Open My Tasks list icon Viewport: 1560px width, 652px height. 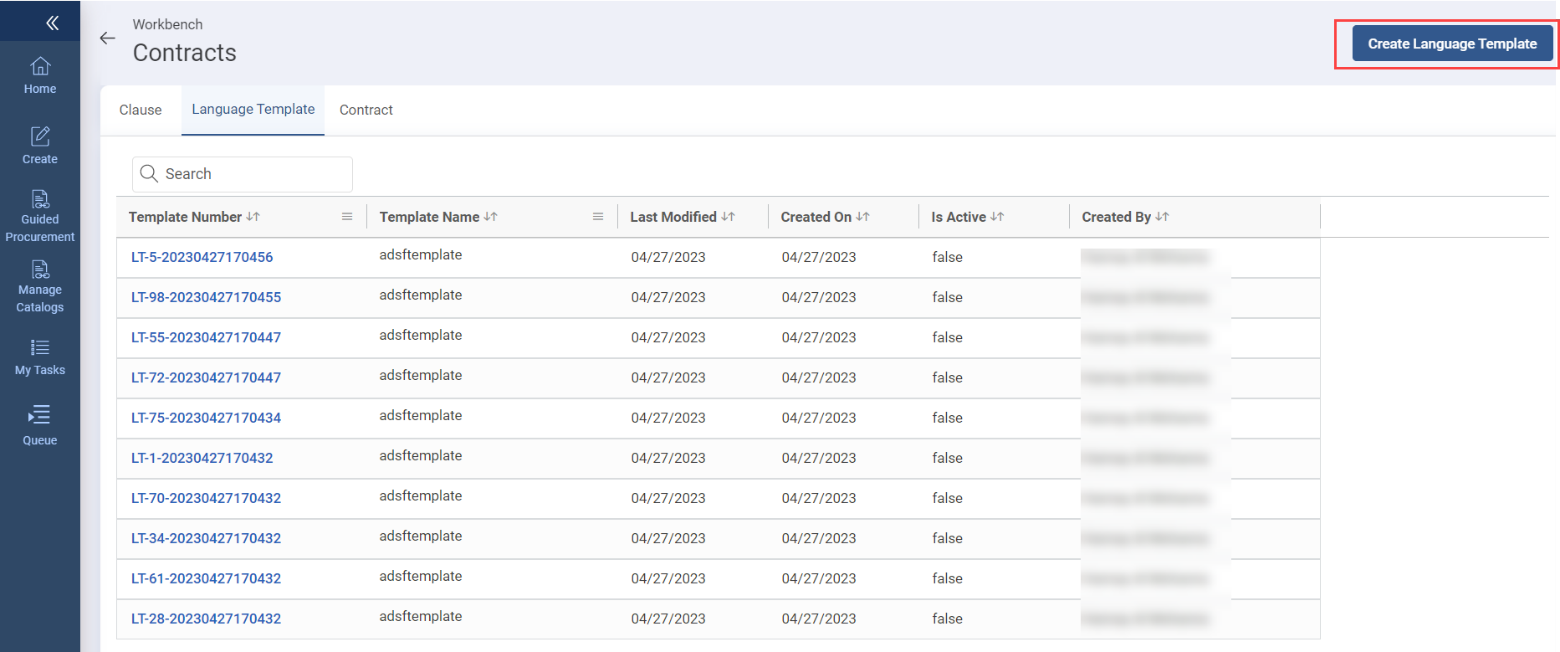[x=40, y=348]
